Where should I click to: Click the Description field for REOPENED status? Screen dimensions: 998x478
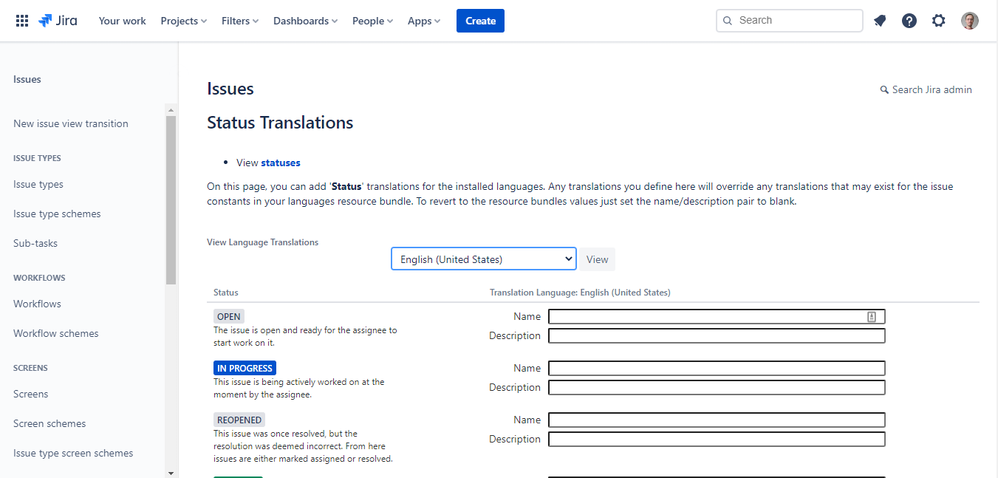(x=717, y=439)
